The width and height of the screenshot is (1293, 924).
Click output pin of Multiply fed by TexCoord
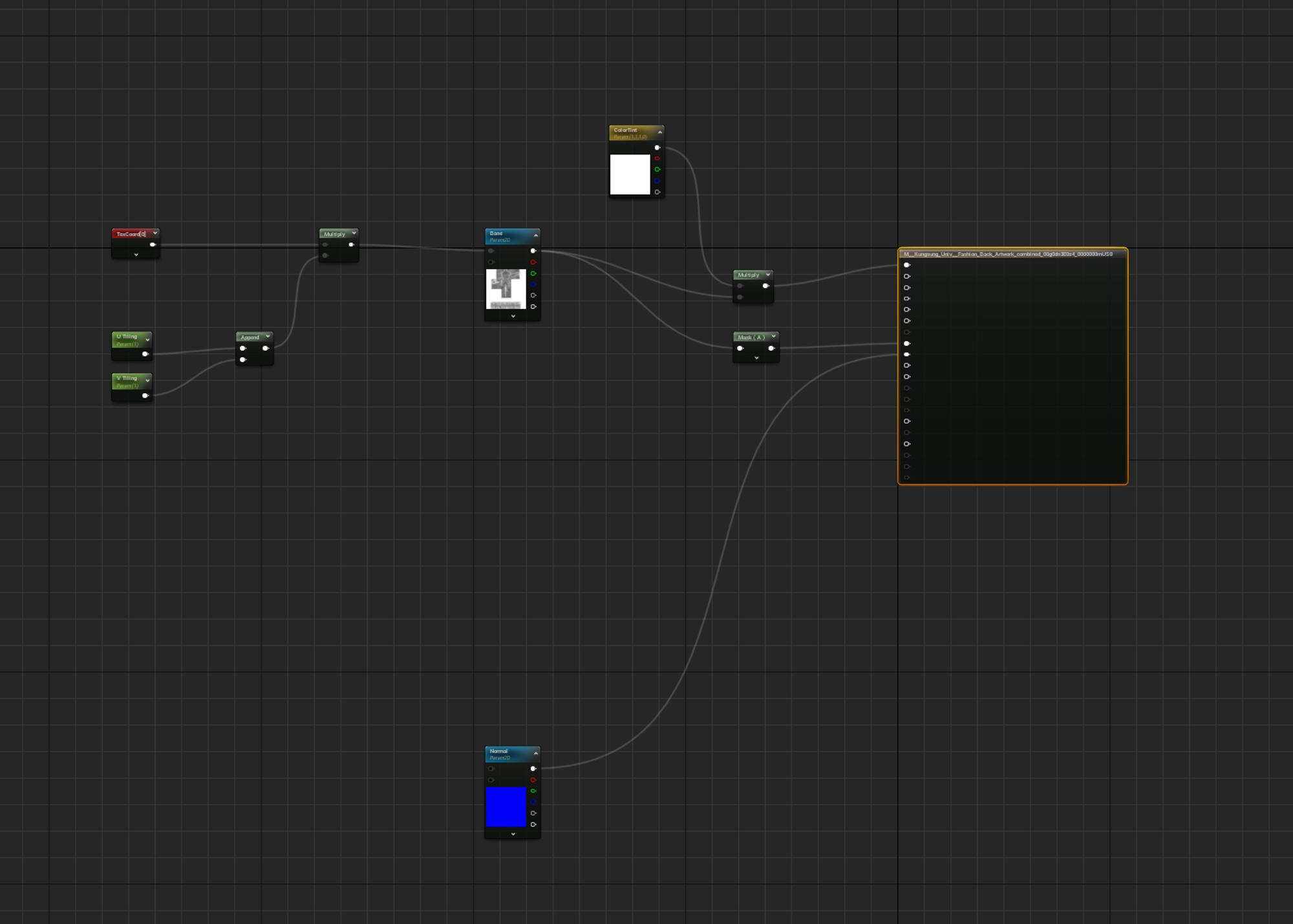[x=352, y=245]
